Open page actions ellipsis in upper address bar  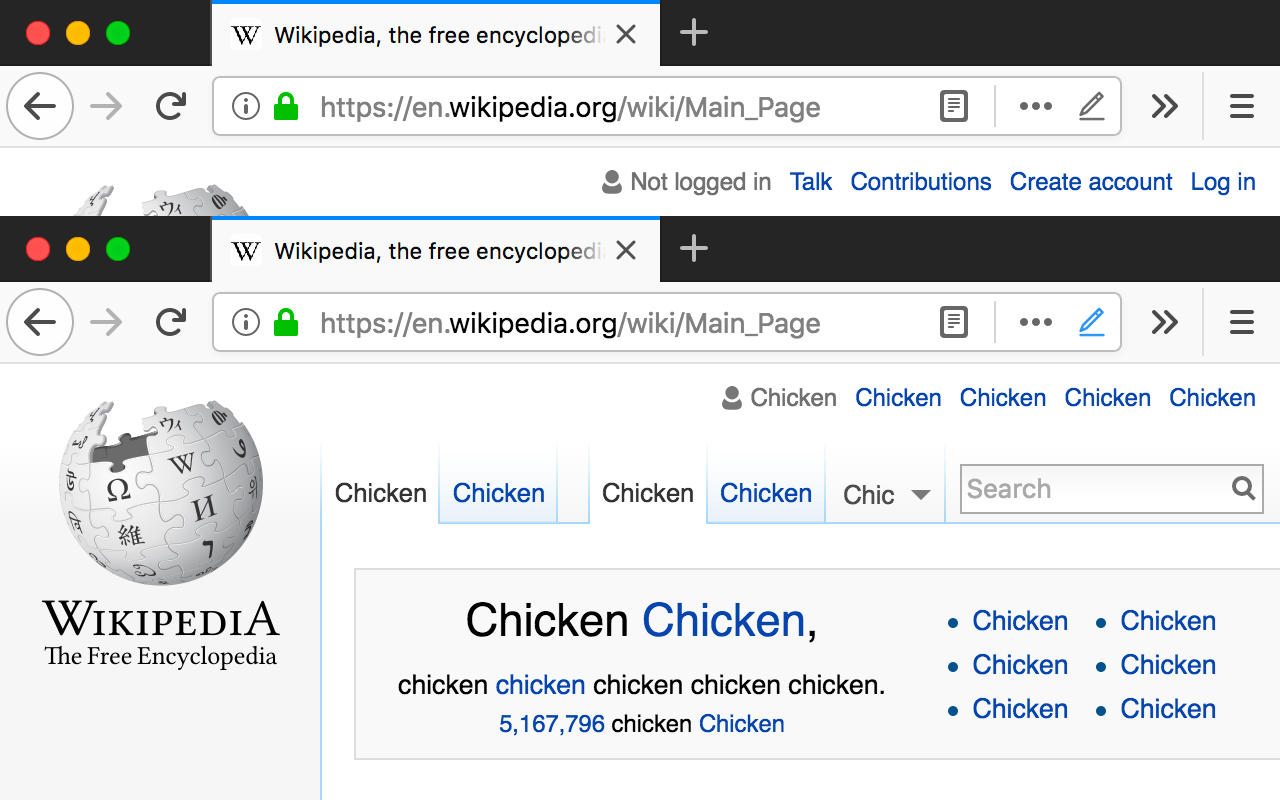coord(1035,106)
